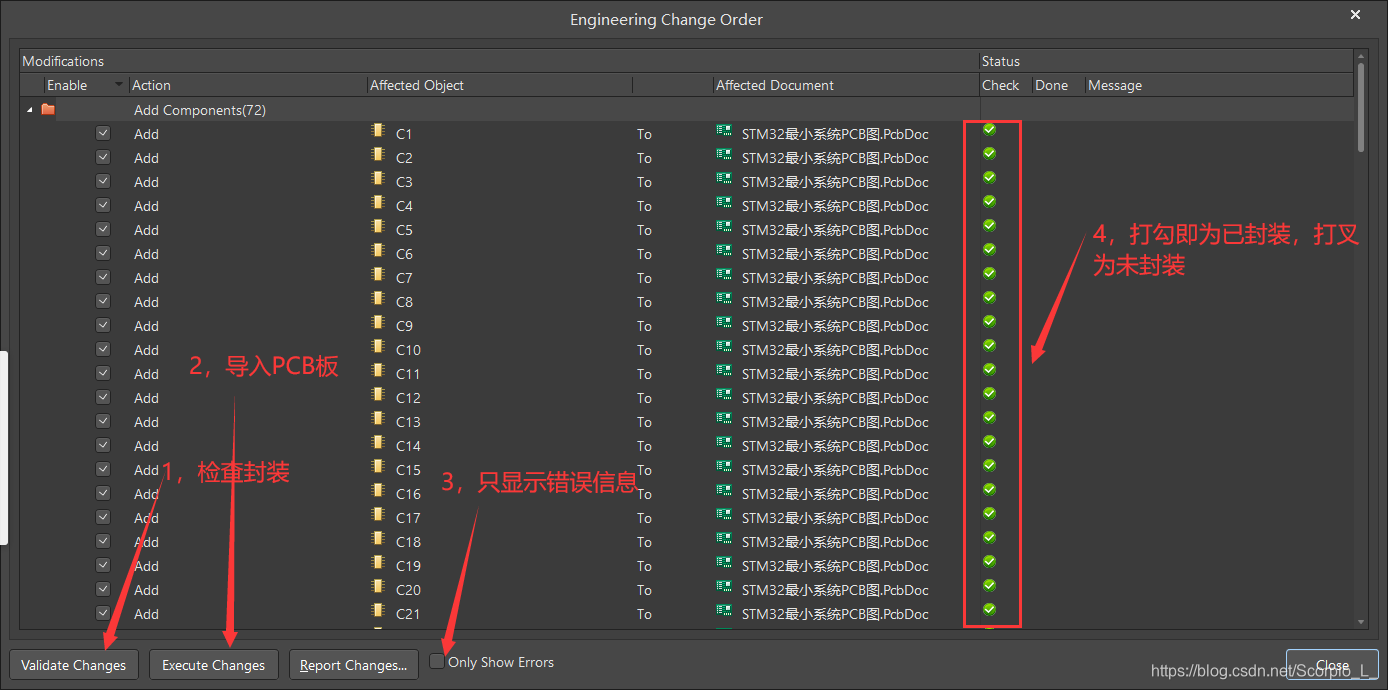Collapse the Add Components(72) group

pos(29,110)
